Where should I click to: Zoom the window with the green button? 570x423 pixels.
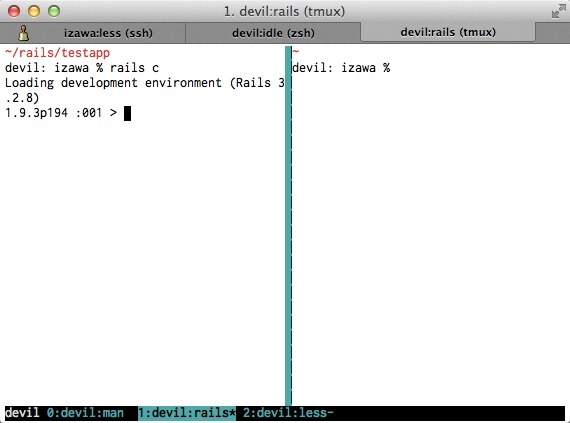[x=54, y=11]
